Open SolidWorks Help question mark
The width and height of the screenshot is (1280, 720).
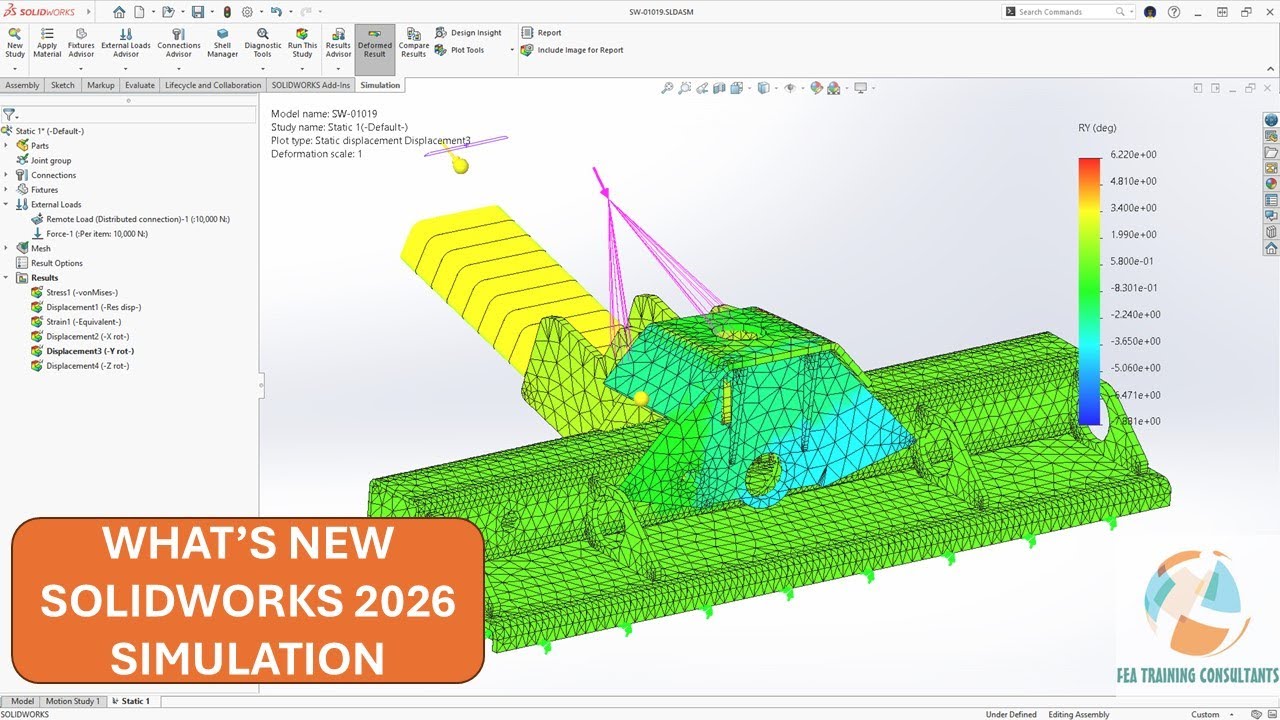tap(1173, 12)
